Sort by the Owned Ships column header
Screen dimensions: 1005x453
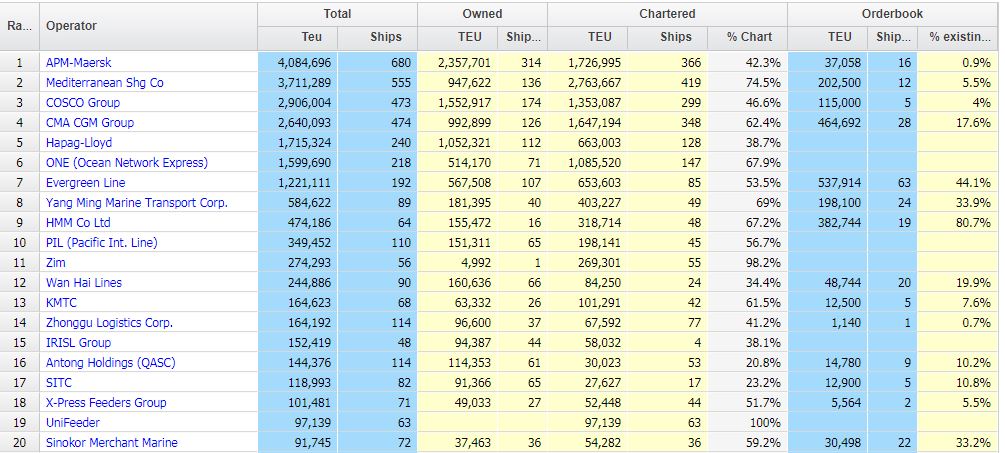[x=524, y=37]
